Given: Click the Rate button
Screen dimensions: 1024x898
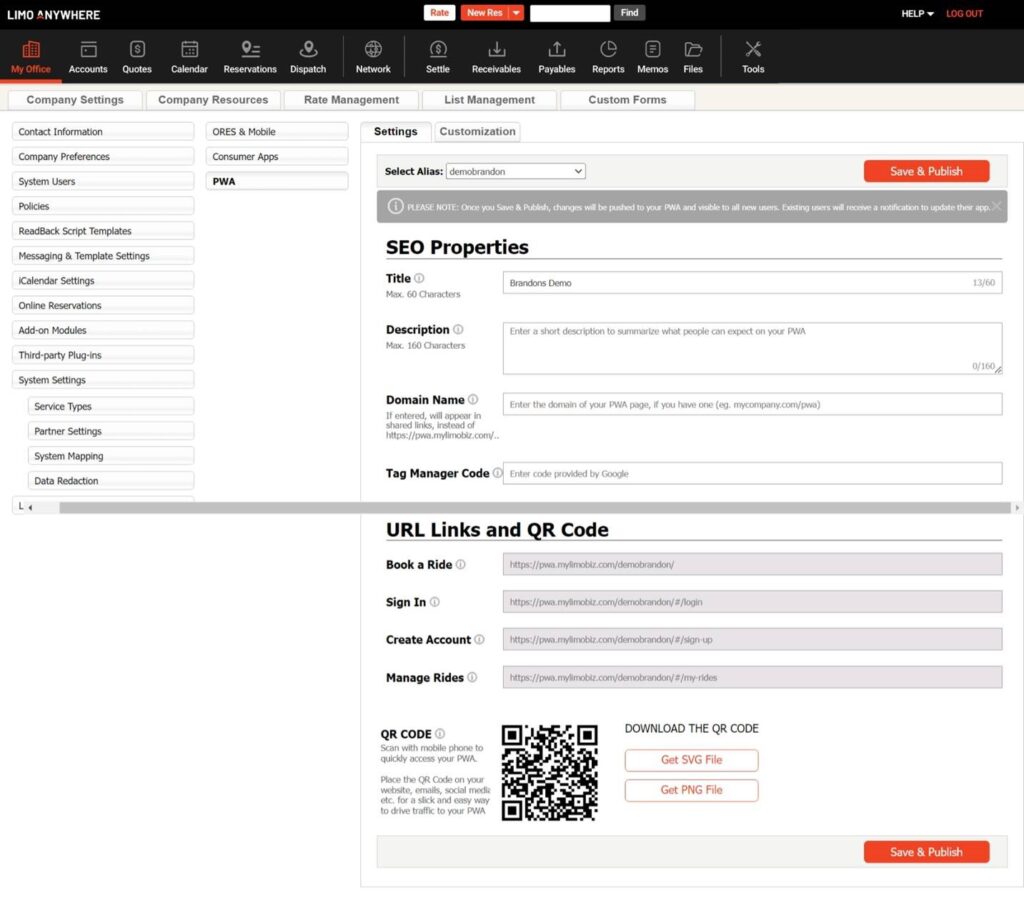Looking at the screenshot, I should (x=440, y=12).
